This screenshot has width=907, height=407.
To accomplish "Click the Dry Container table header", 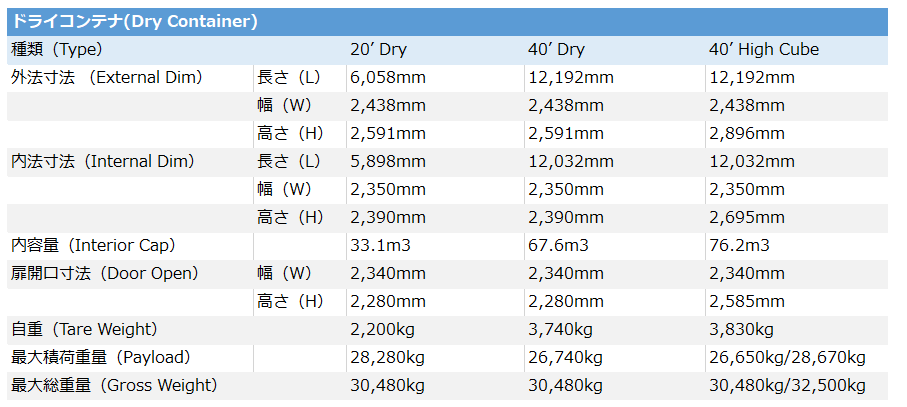I will click(x=447, y=22).
